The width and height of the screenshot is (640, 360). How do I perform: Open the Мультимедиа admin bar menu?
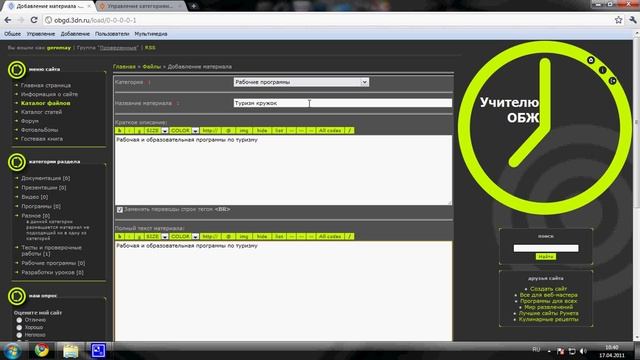coord(151,34)
